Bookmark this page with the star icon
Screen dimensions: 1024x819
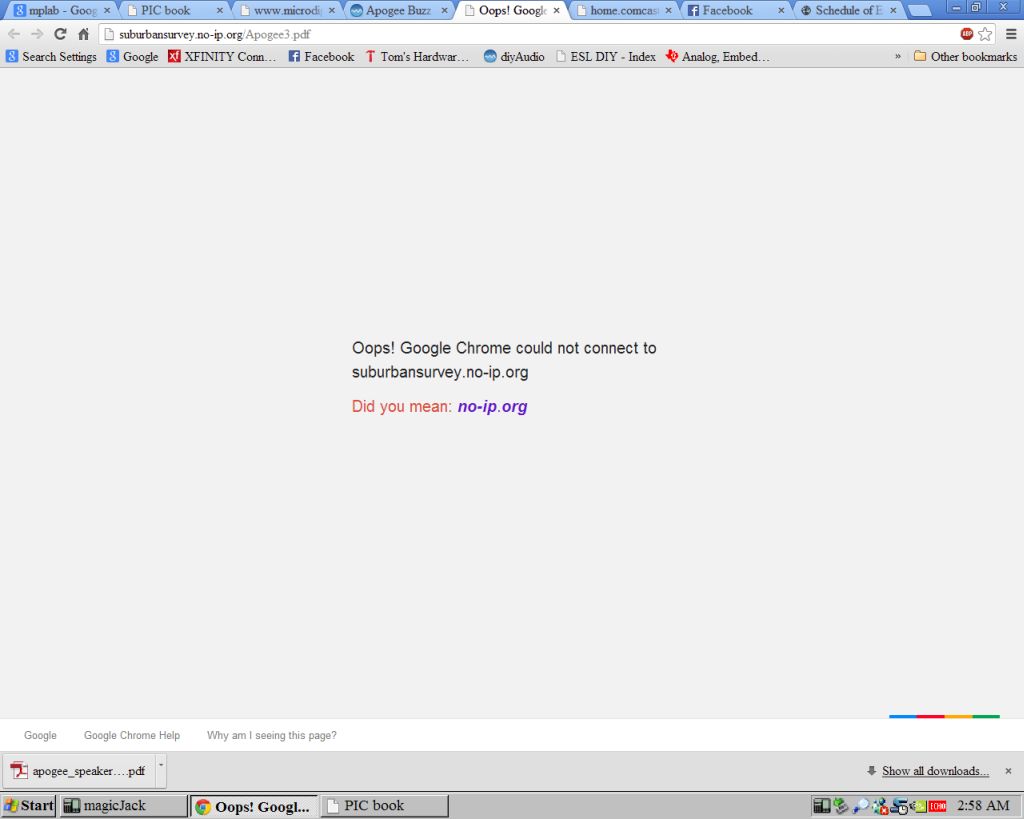click(985, 34)
